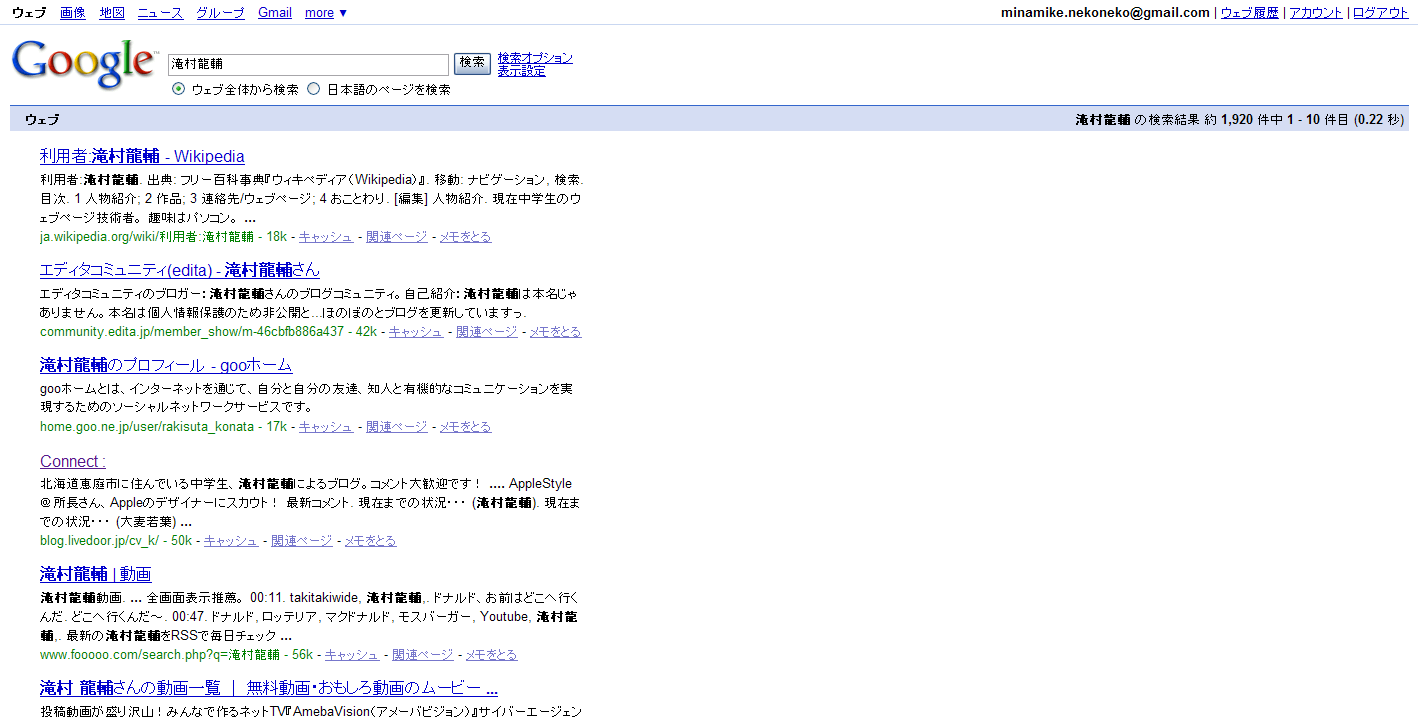Click the ログアウト link
Screen dimensions: 1418x722
1381,13
